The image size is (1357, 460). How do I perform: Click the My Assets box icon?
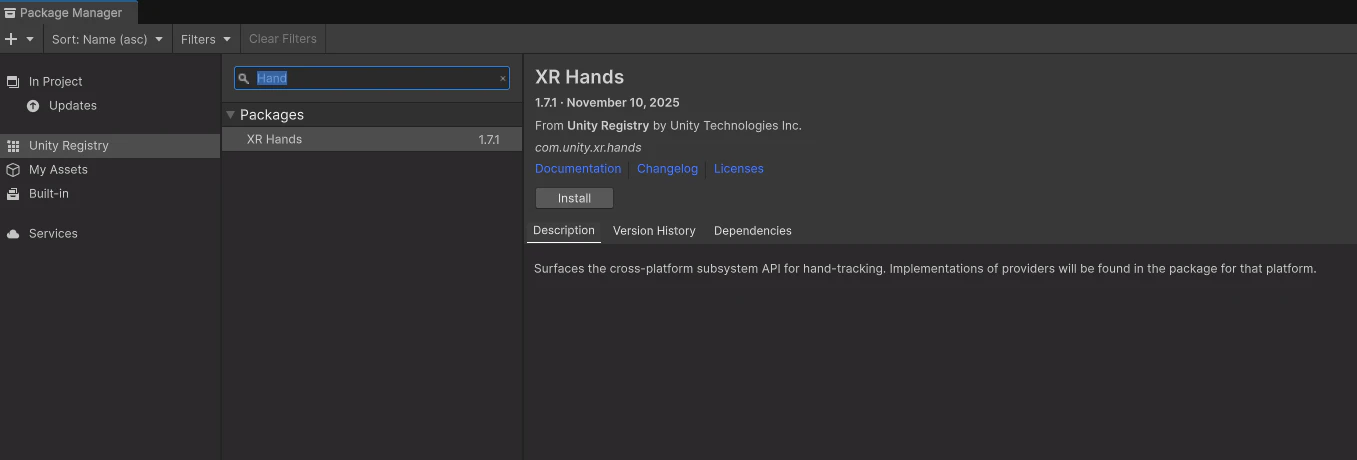pos(13,170)
